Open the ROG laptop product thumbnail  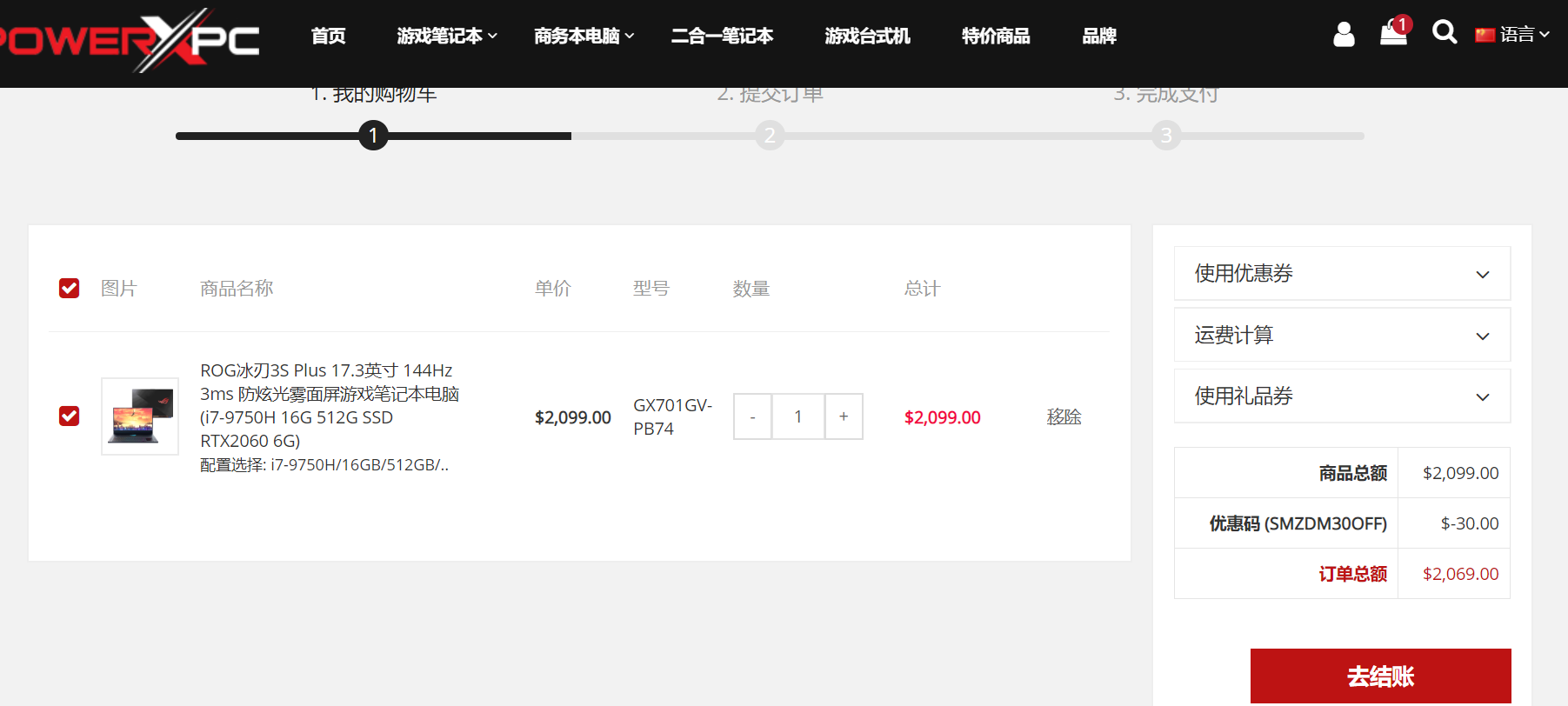click(140, 416)
